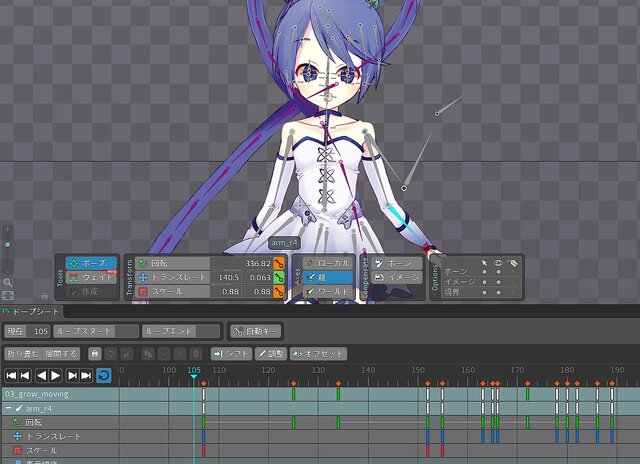Play the animation backward
This screenshot has width=640, height=464.
(x=41, y=375)
